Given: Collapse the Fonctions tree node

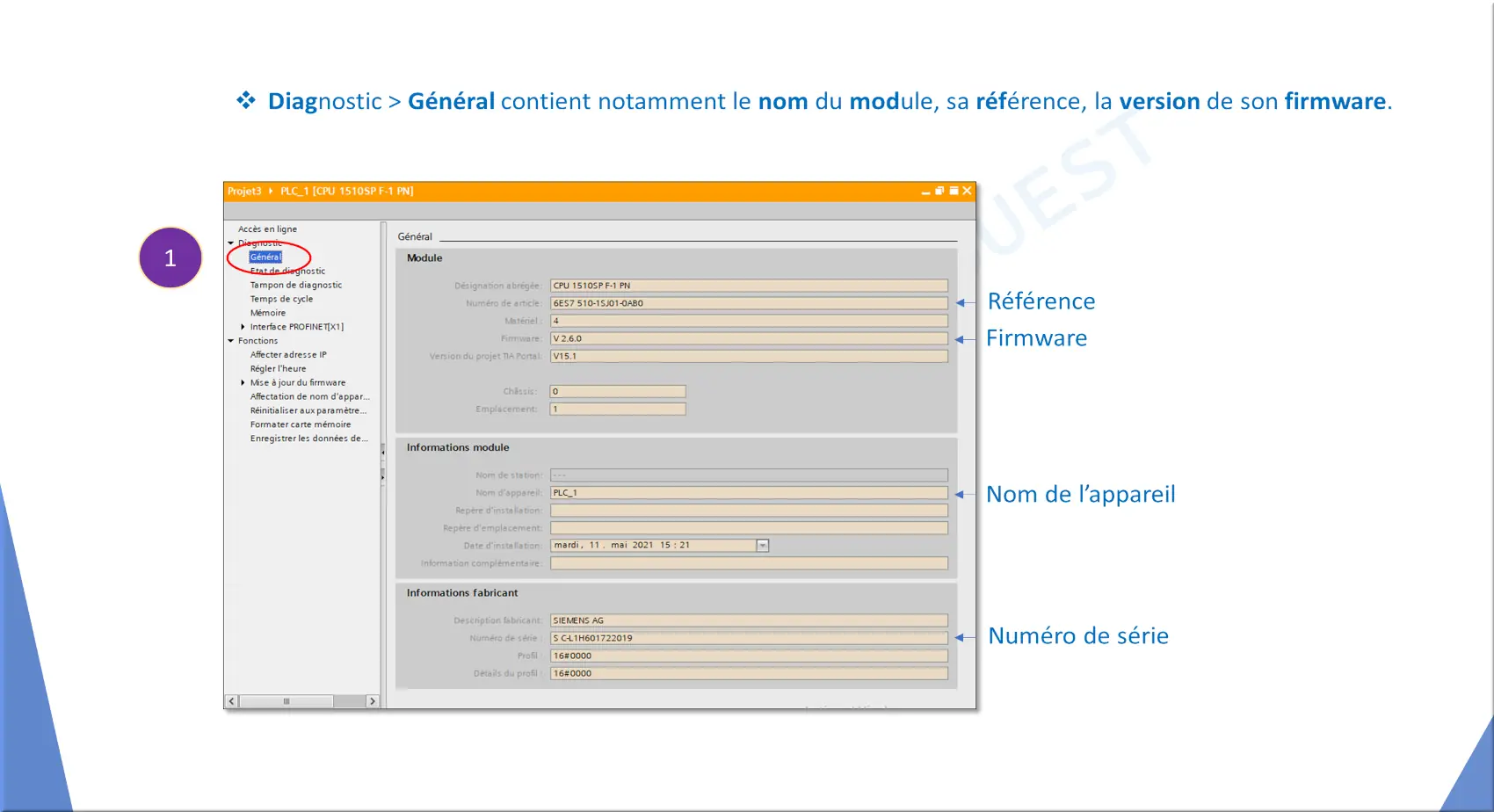Looking at the screenshot, I should pyautogui.click(x=231, y=341).
